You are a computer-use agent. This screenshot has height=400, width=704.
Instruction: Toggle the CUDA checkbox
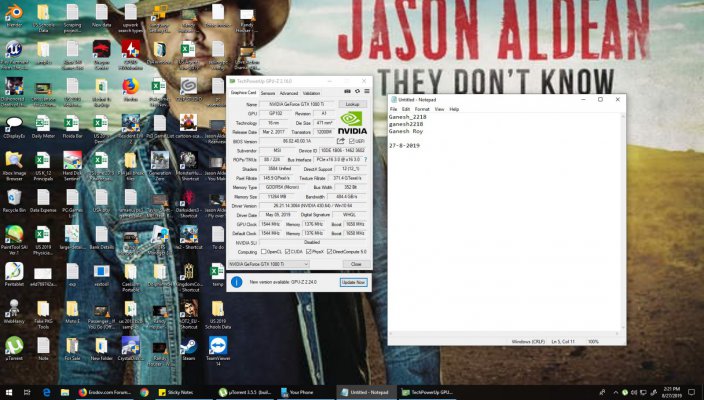[x=287, y=252]
